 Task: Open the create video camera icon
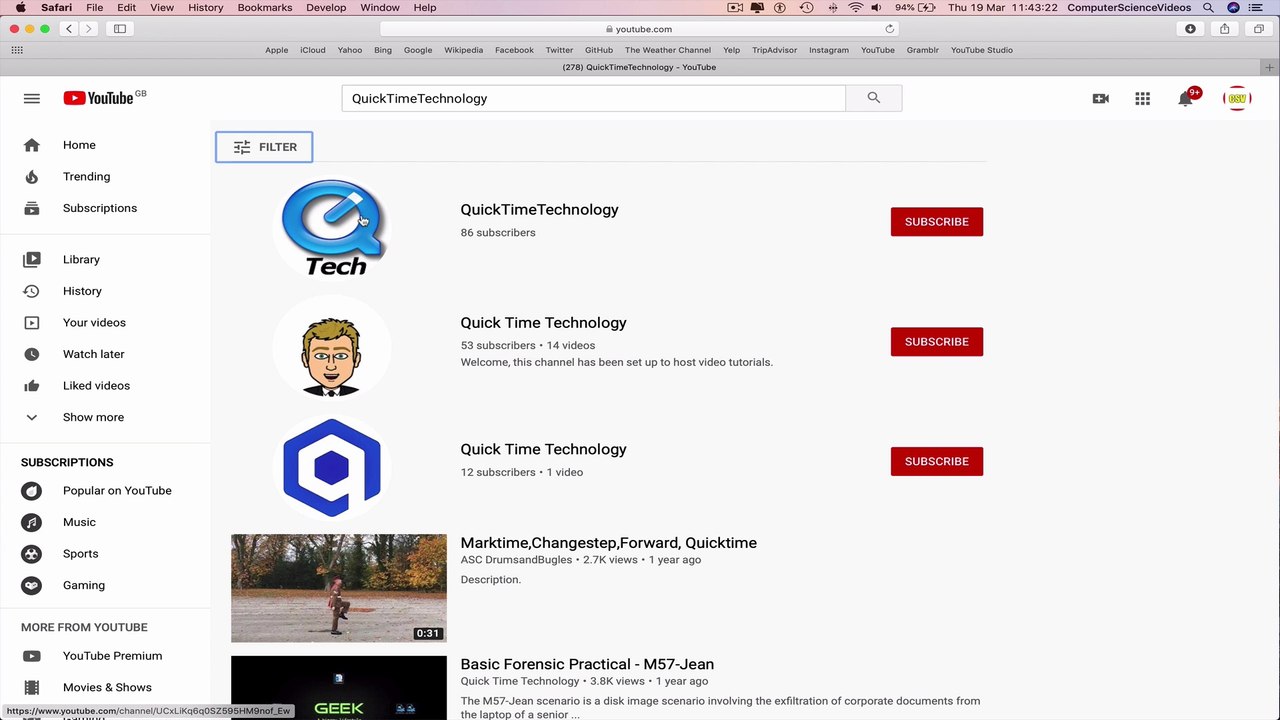tap(1101, 98)
